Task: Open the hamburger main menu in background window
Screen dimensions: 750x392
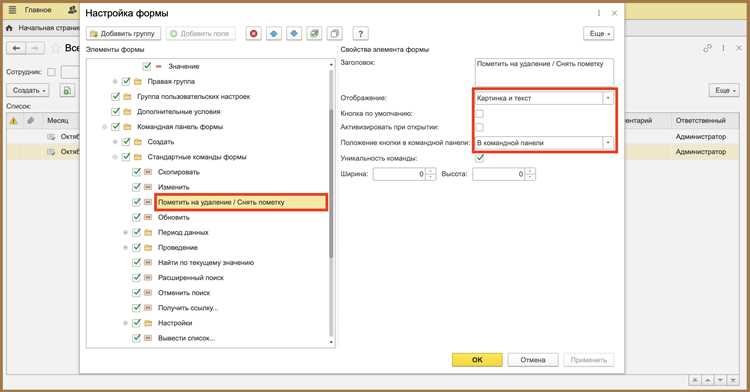Action: [x=12, y=10]
